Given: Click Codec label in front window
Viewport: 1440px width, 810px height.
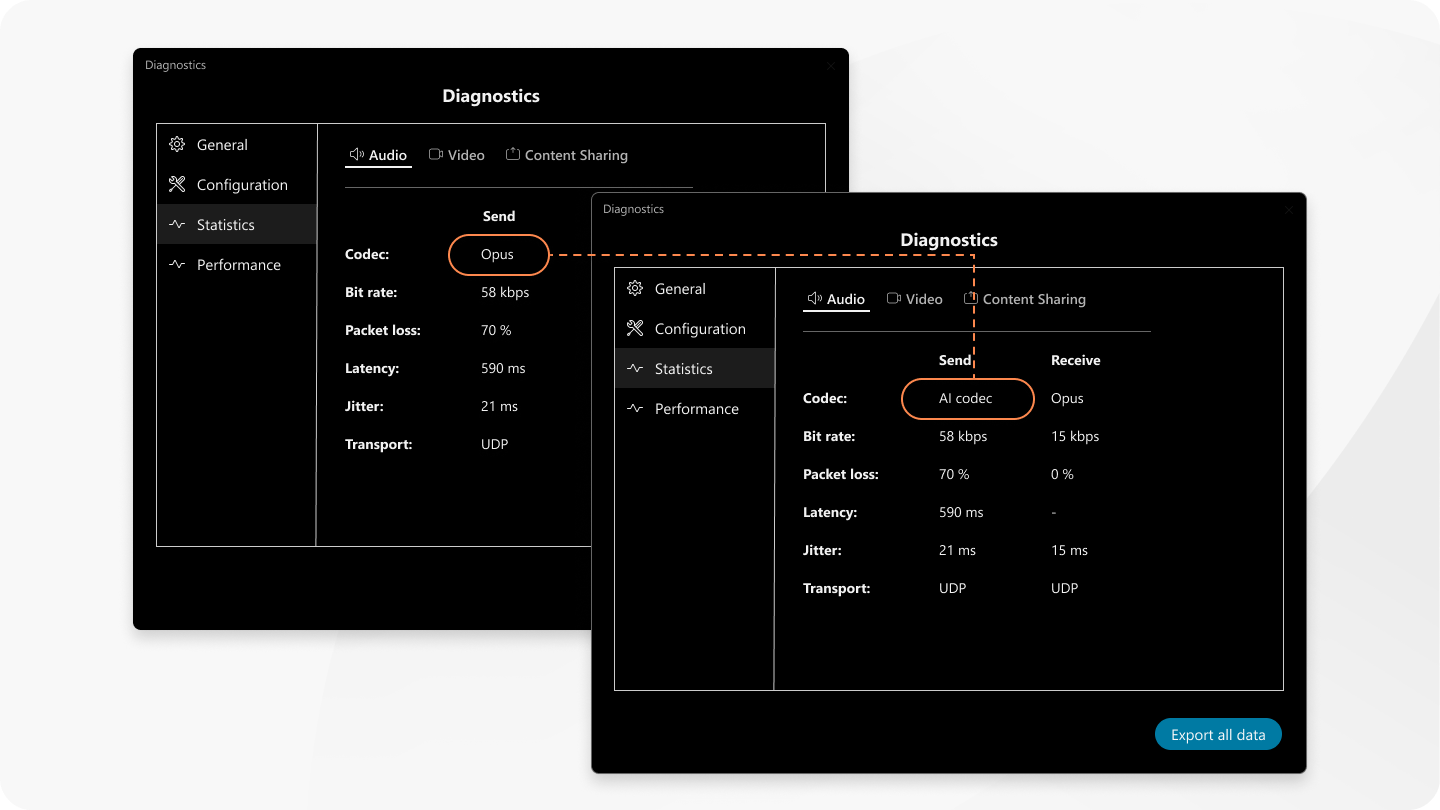Looking at the screenshot, I should pos(825,398).
